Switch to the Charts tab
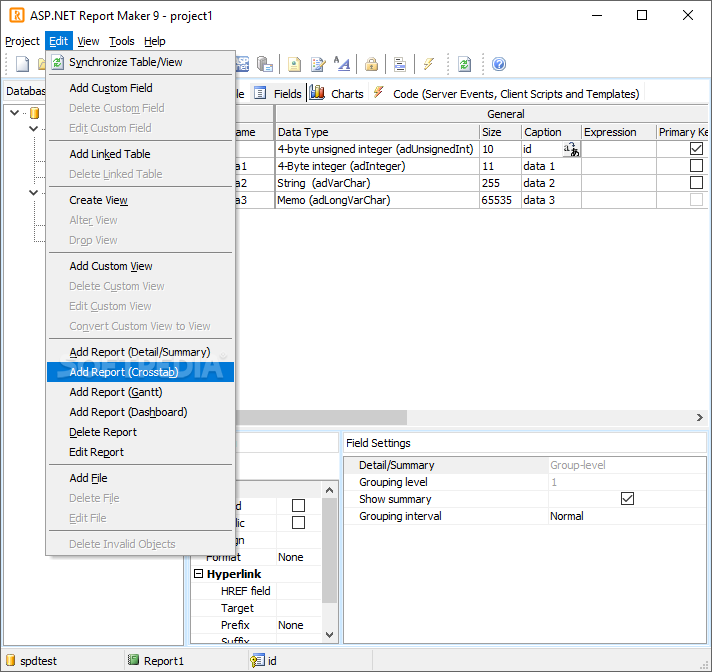This screenshot has width=712, height=672. [x=337, y=94]
